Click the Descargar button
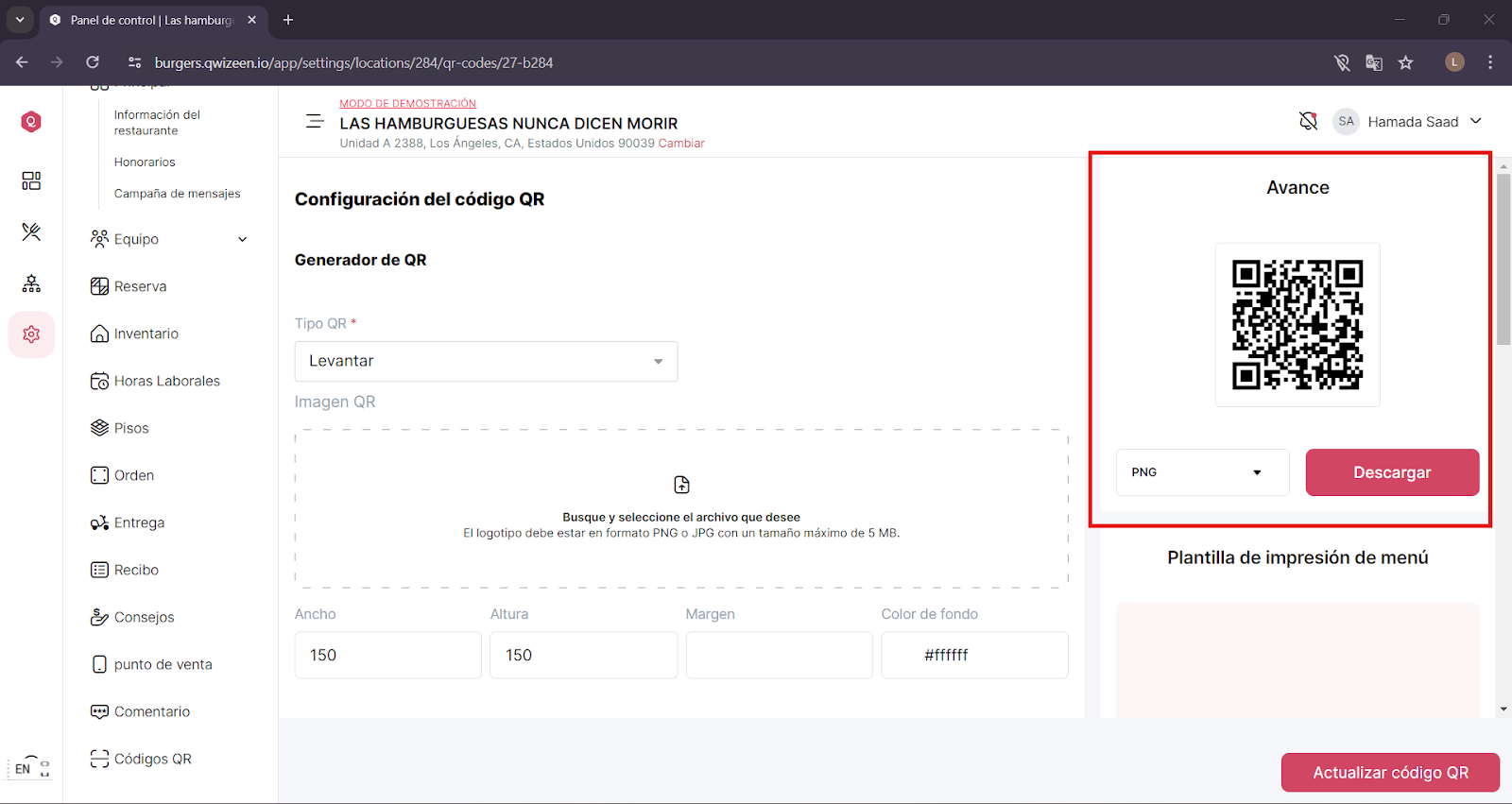This screenshot has width=1512, height=804. tap(1392, 472)
